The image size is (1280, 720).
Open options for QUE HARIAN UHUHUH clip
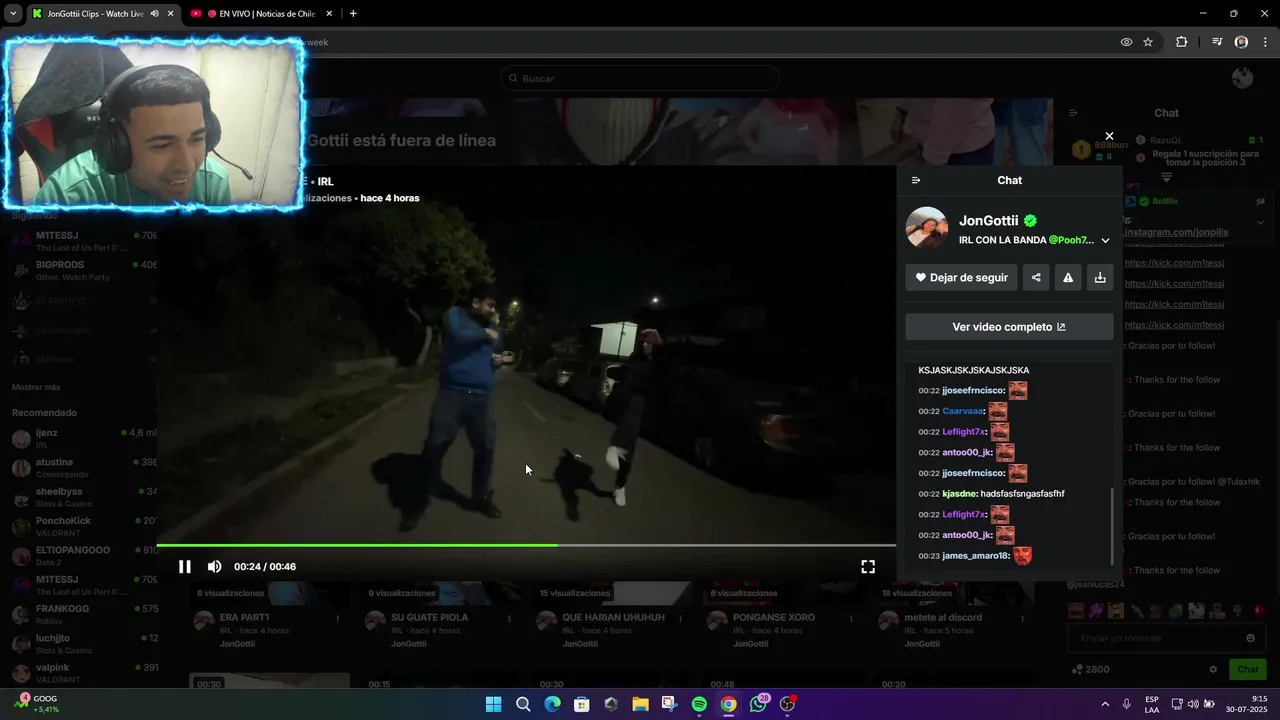click(x=682, y=619)
